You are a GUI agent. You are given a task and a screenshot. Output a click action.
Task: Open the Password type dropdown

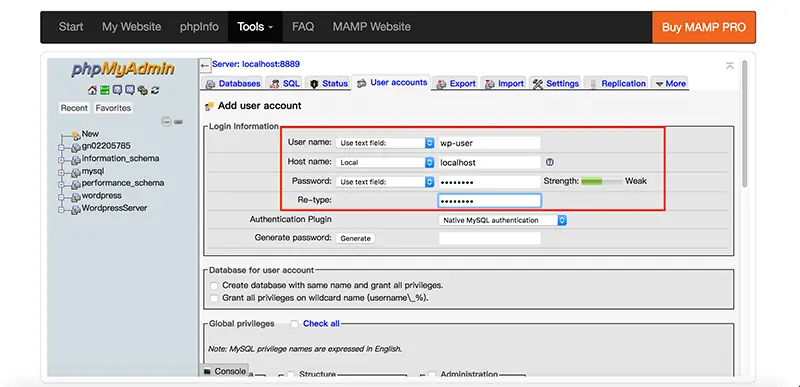coord(385,182)
